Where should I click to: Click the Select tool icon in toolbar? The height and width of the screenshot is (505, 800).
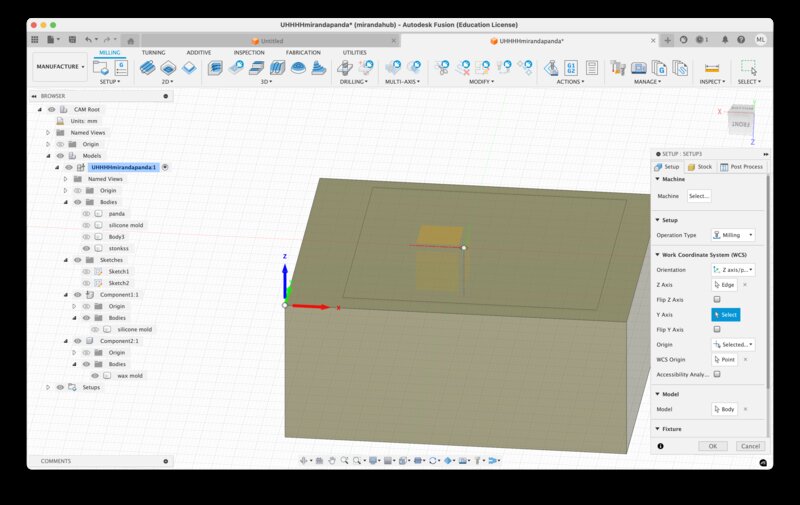tap(748, 67)
